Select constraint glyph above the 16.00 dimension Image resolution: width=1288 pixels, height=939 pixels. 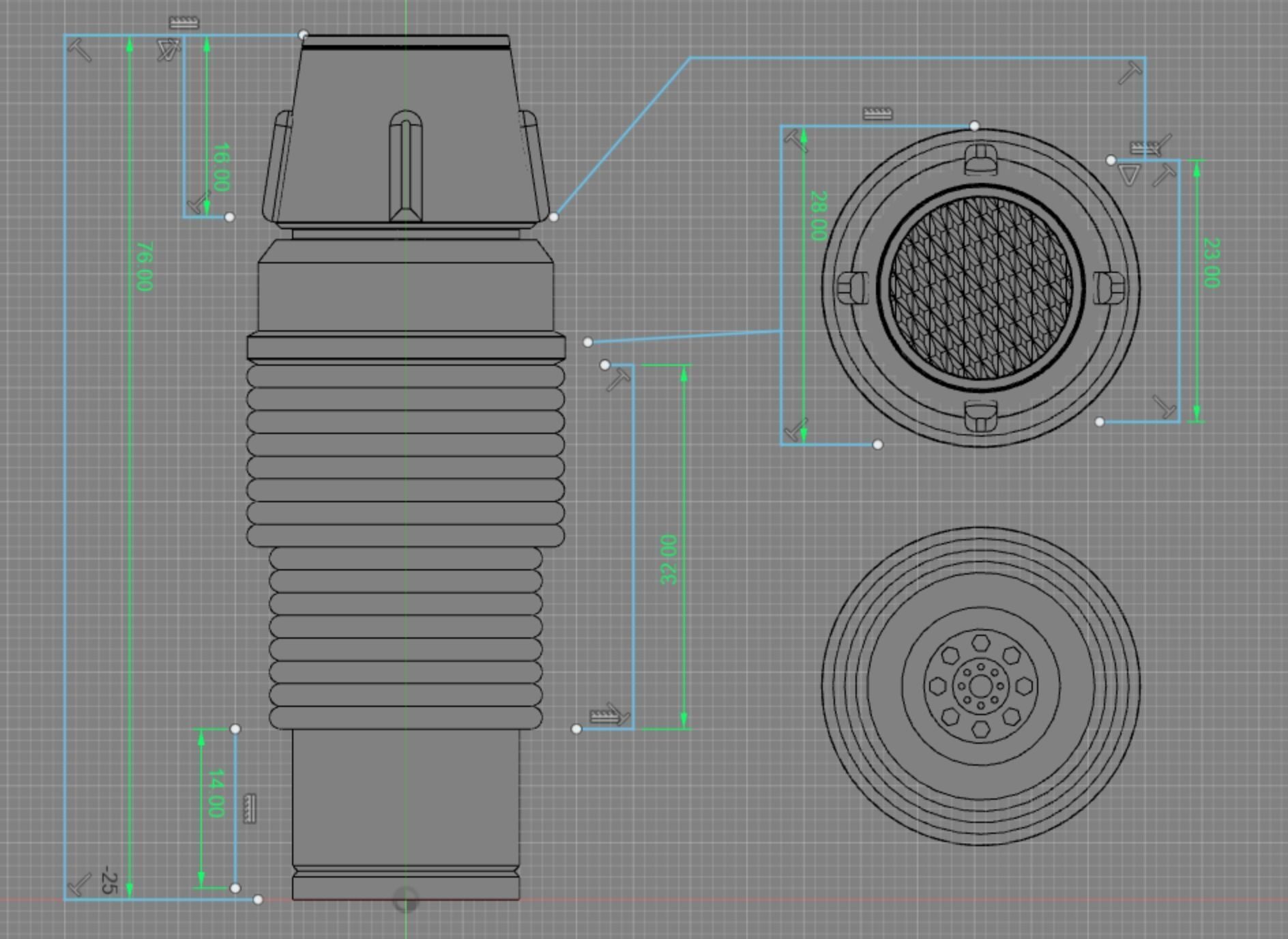[184, 23]
